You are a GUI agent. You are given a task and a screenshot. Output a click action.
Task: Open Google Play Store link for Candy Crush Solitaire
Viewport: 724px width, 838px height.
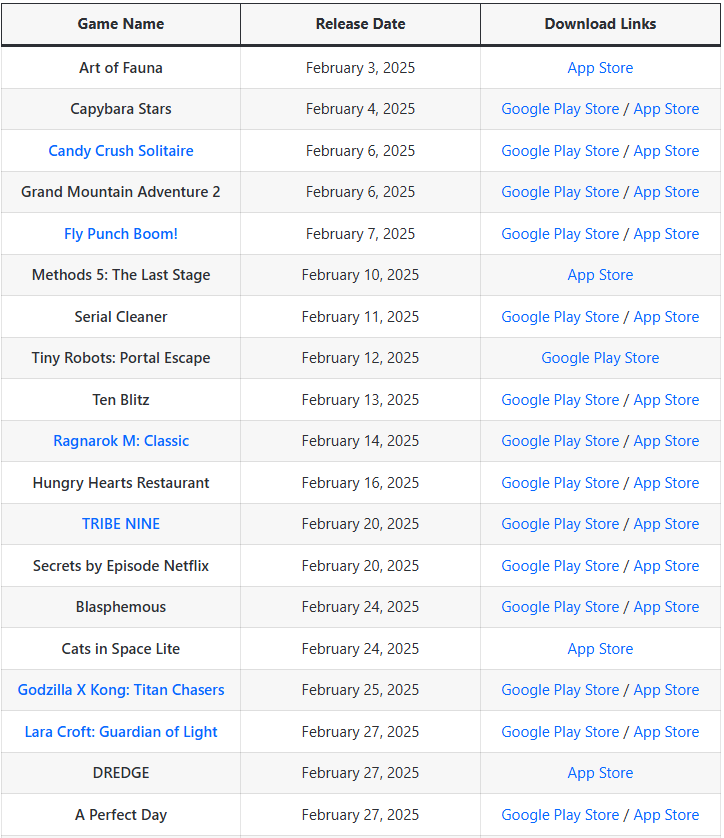click(560, 151)
